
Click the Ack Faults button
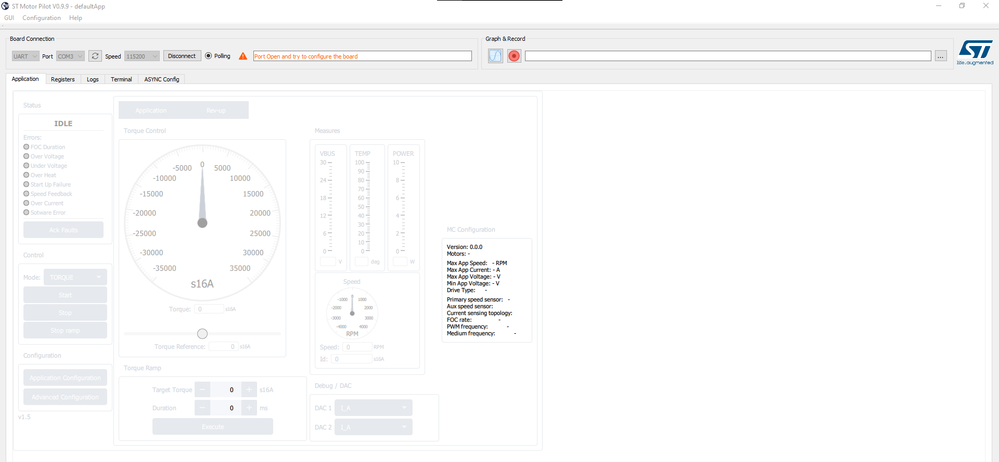point(64,230)
